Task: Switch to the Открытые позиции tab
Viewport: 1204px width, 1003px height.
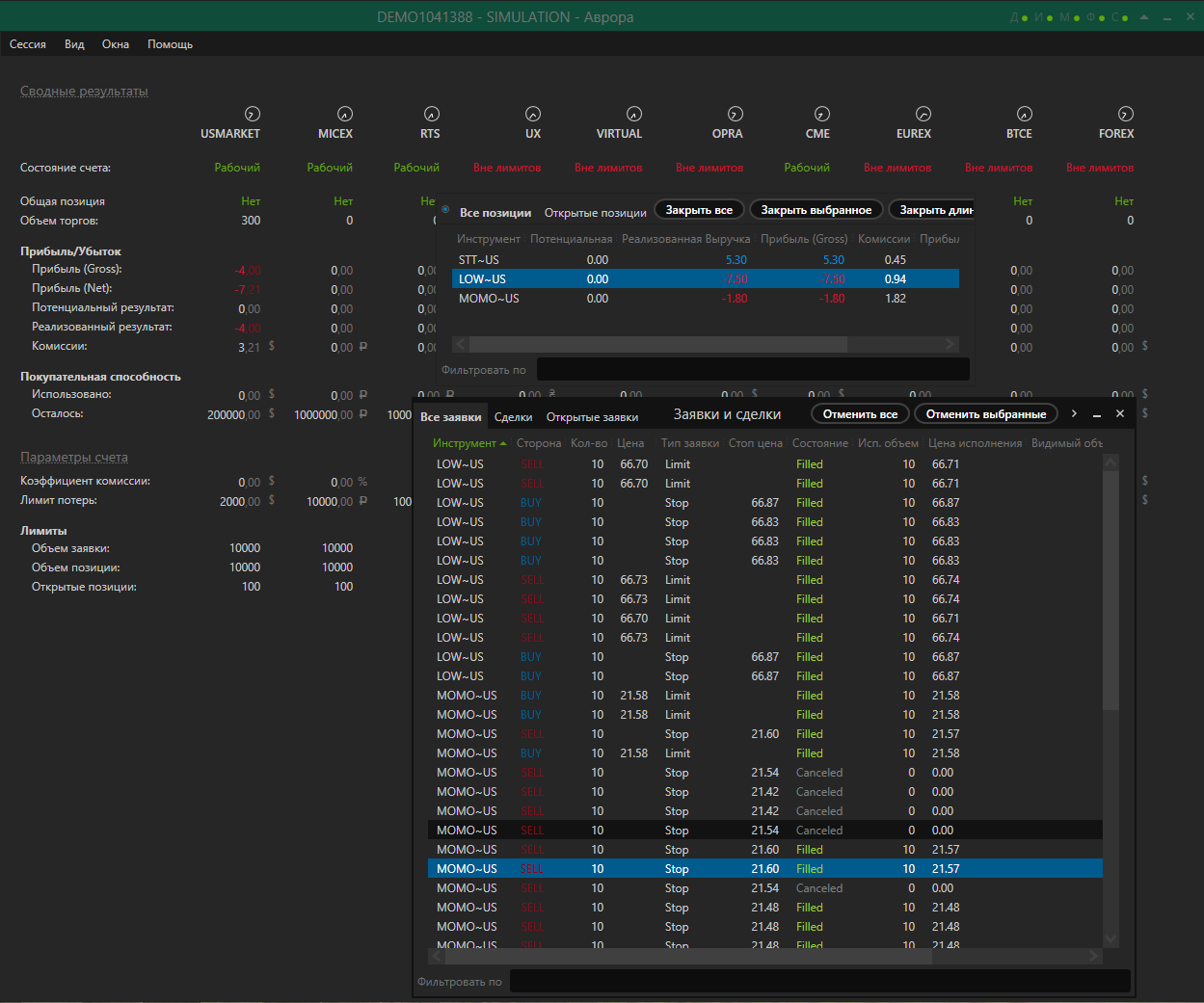Action: pos(596,213)
